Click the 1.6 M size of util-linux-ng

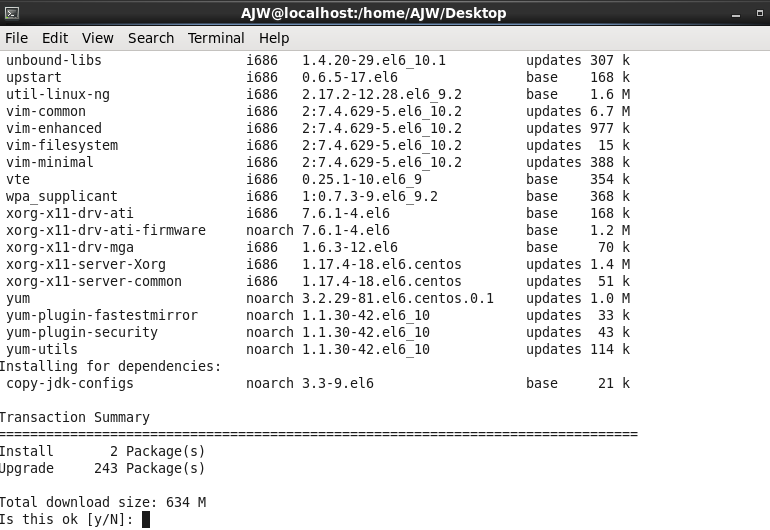pos(610,94)
